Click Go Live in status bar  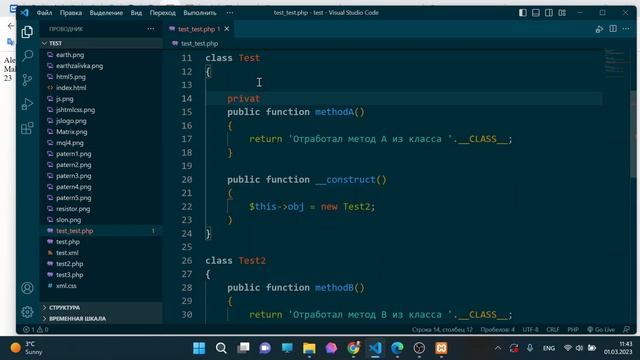click(x=601, y=329)
